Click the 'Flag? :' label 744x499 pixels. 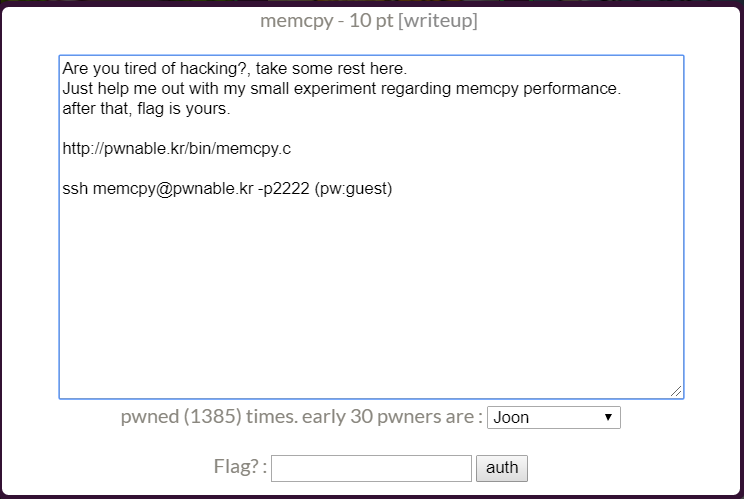(x=240, y=467)
